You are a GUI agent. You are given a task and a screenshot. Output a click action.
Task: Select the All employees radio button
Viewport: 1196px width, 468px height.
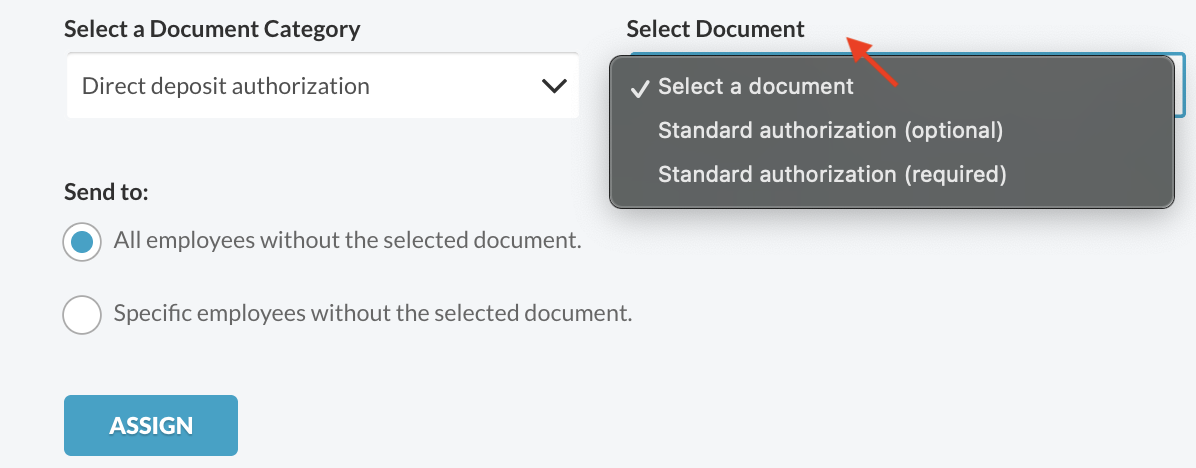[82, 242]
